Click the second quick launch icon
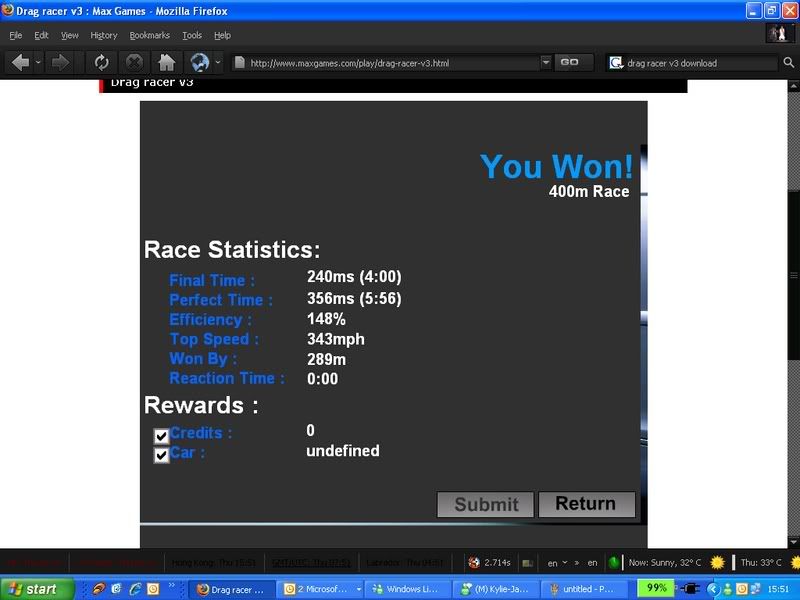The width and height of the screenshot is (800, 600). point(116,589)
